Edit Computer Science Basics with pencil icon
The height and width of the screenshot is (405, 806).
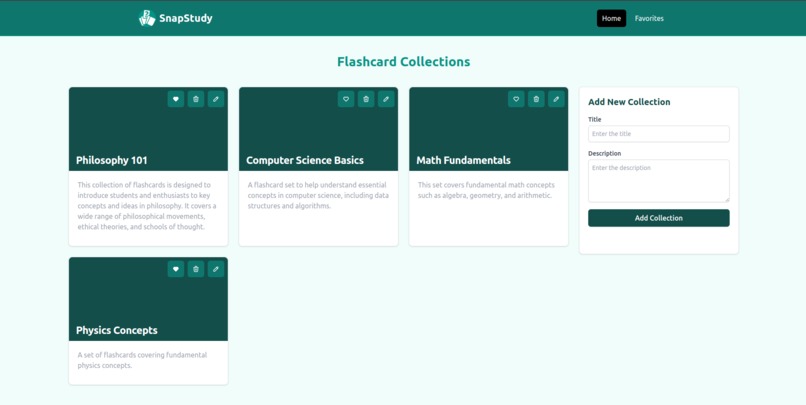tap(386, 99)
